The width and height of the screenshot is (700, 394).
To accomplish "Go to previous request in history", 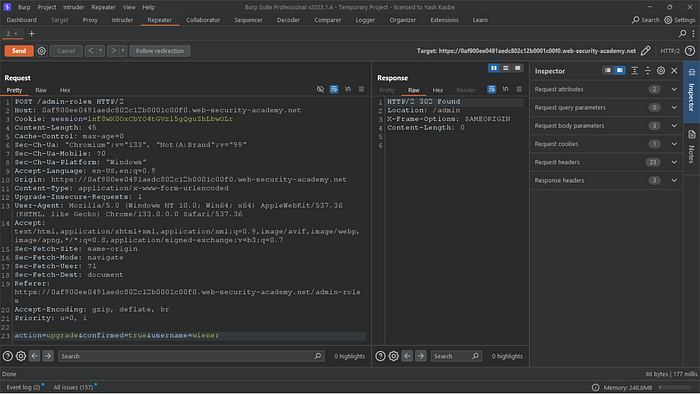I will 91,51.
